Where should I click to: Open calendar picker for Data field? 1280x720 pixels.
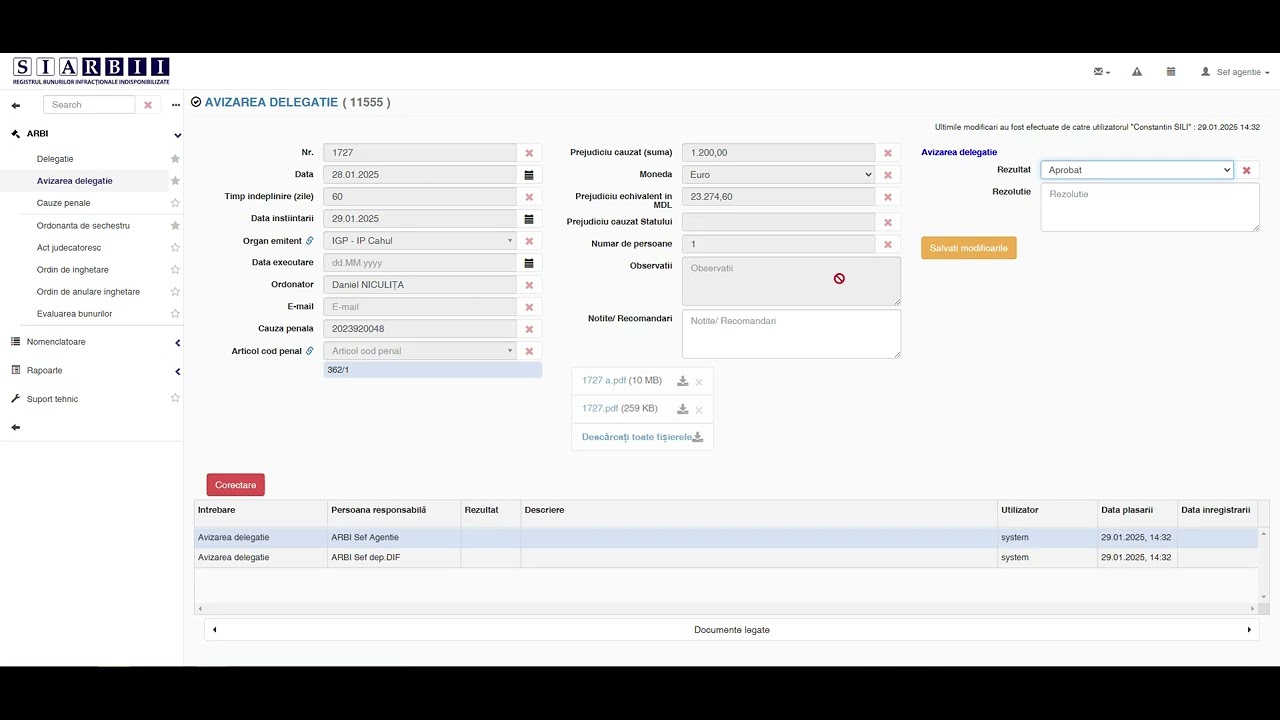tap(529, 175)
